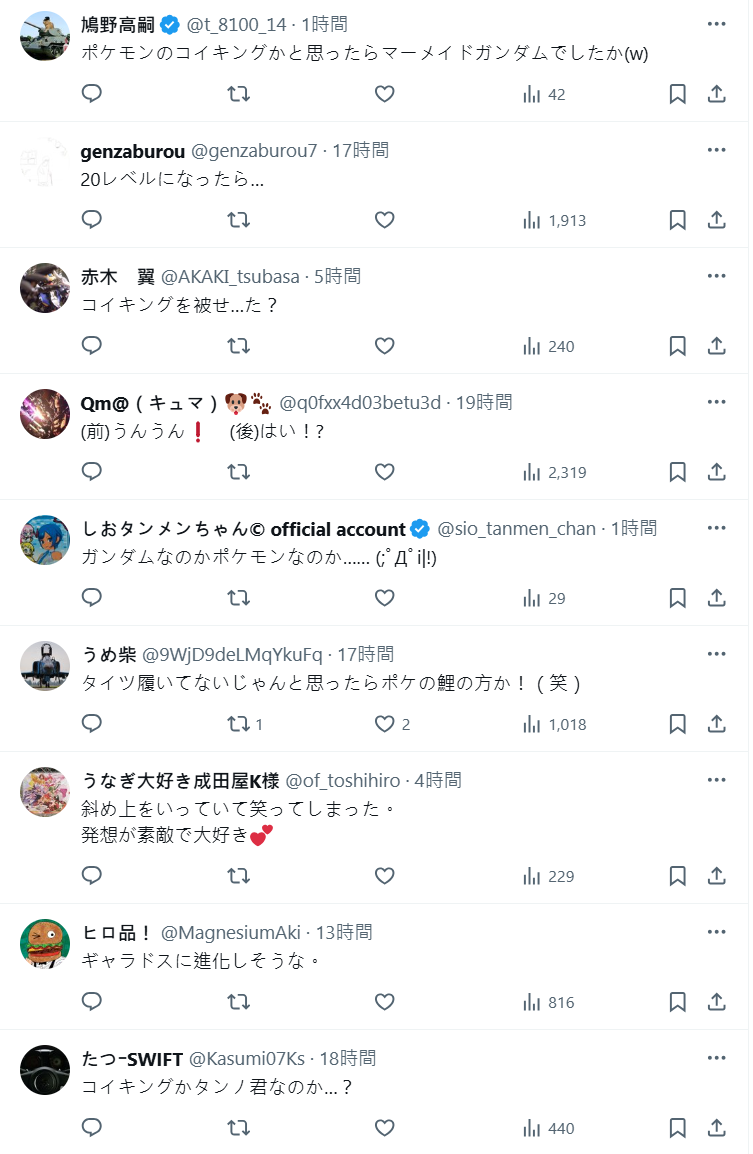Share たつ-SWIFT's tweet
Viewport: 753px width, 1154px height.
click(x=717, y=1128)
